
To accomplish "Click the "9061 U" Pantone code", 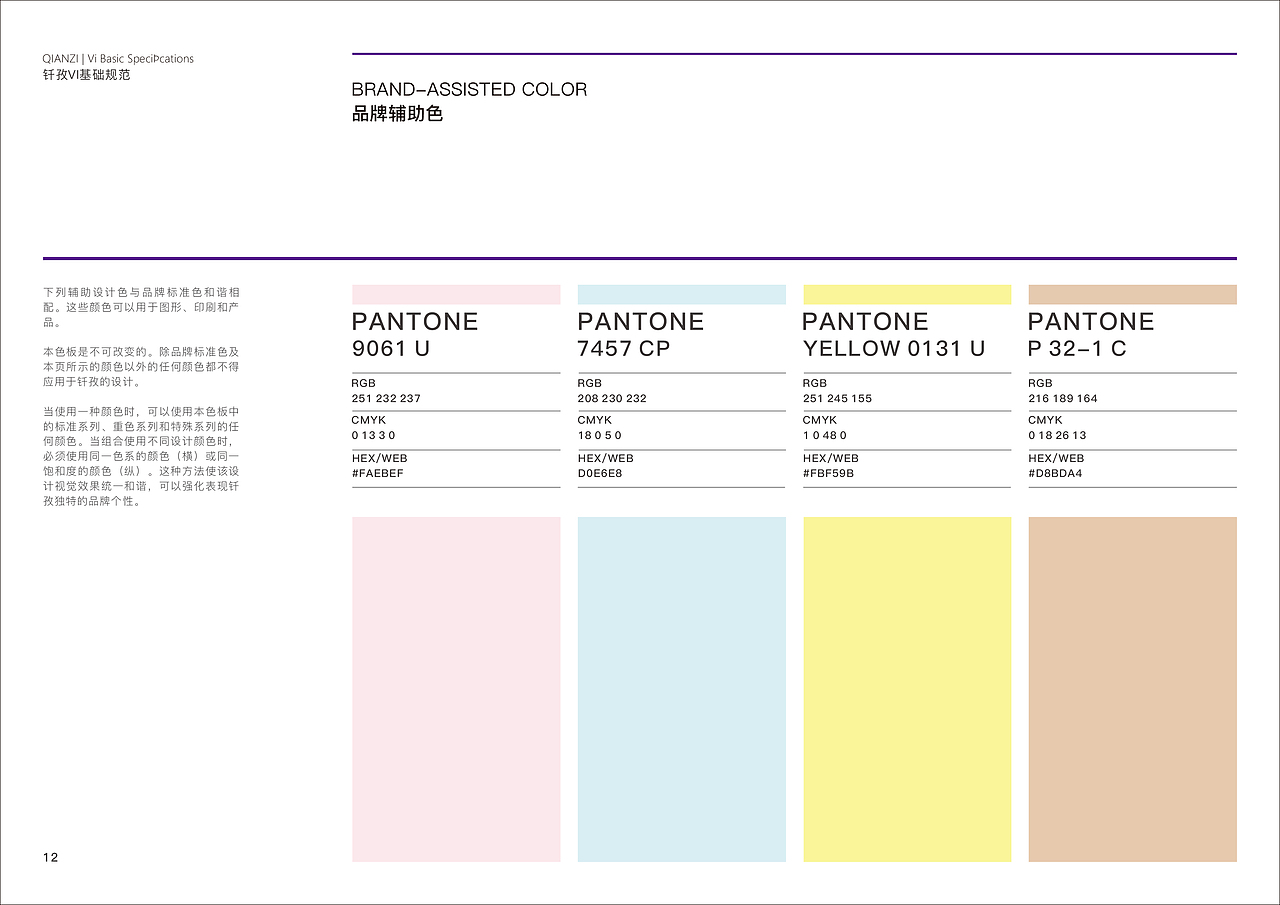I will [391, 349].
